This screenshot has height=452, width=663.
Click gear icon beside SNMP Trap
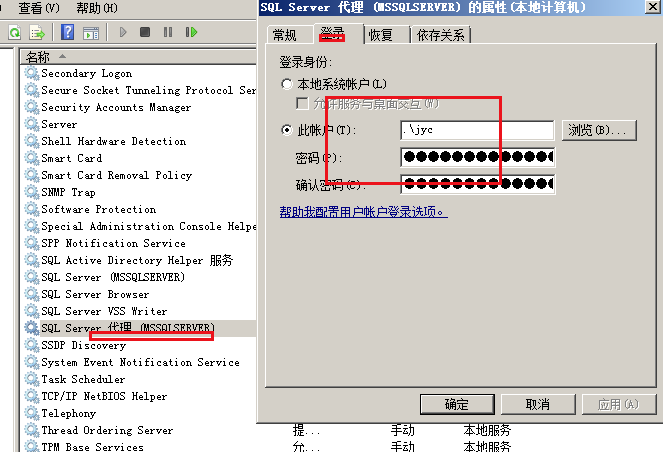tap(32, 192)
